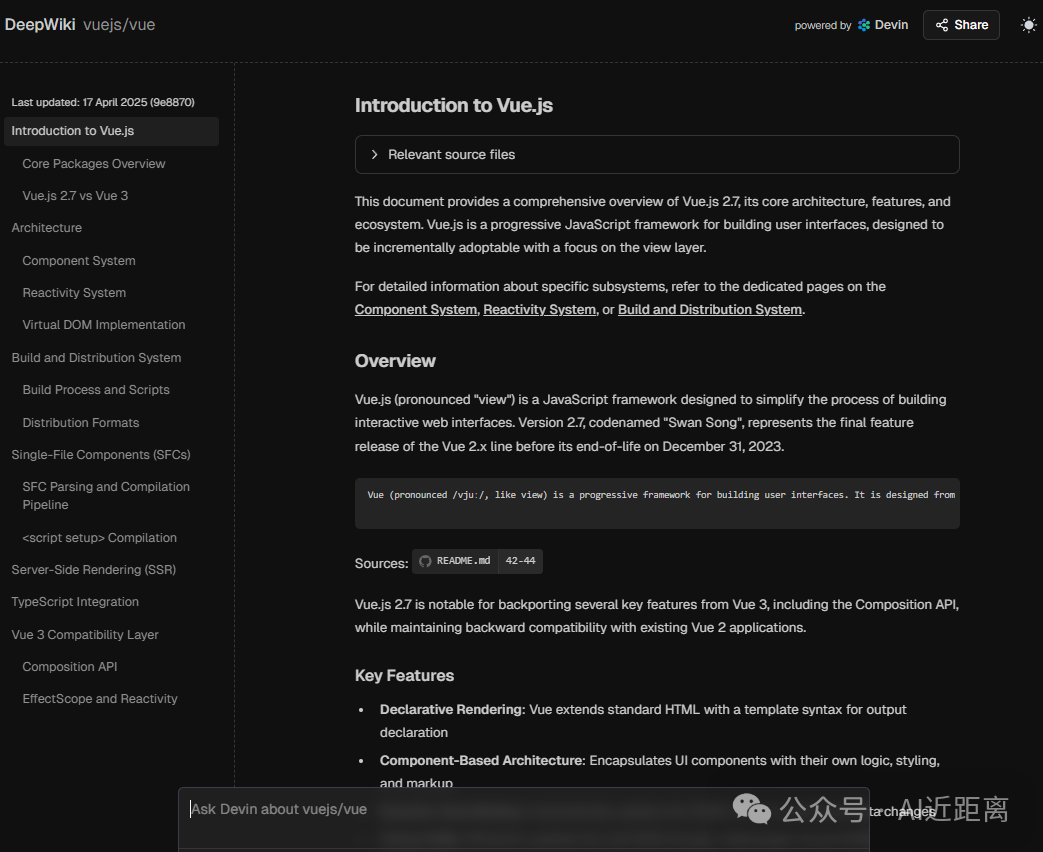Open <script setup> Compilation page
This screenshot has width=1043, height=852.
(100, 537)
